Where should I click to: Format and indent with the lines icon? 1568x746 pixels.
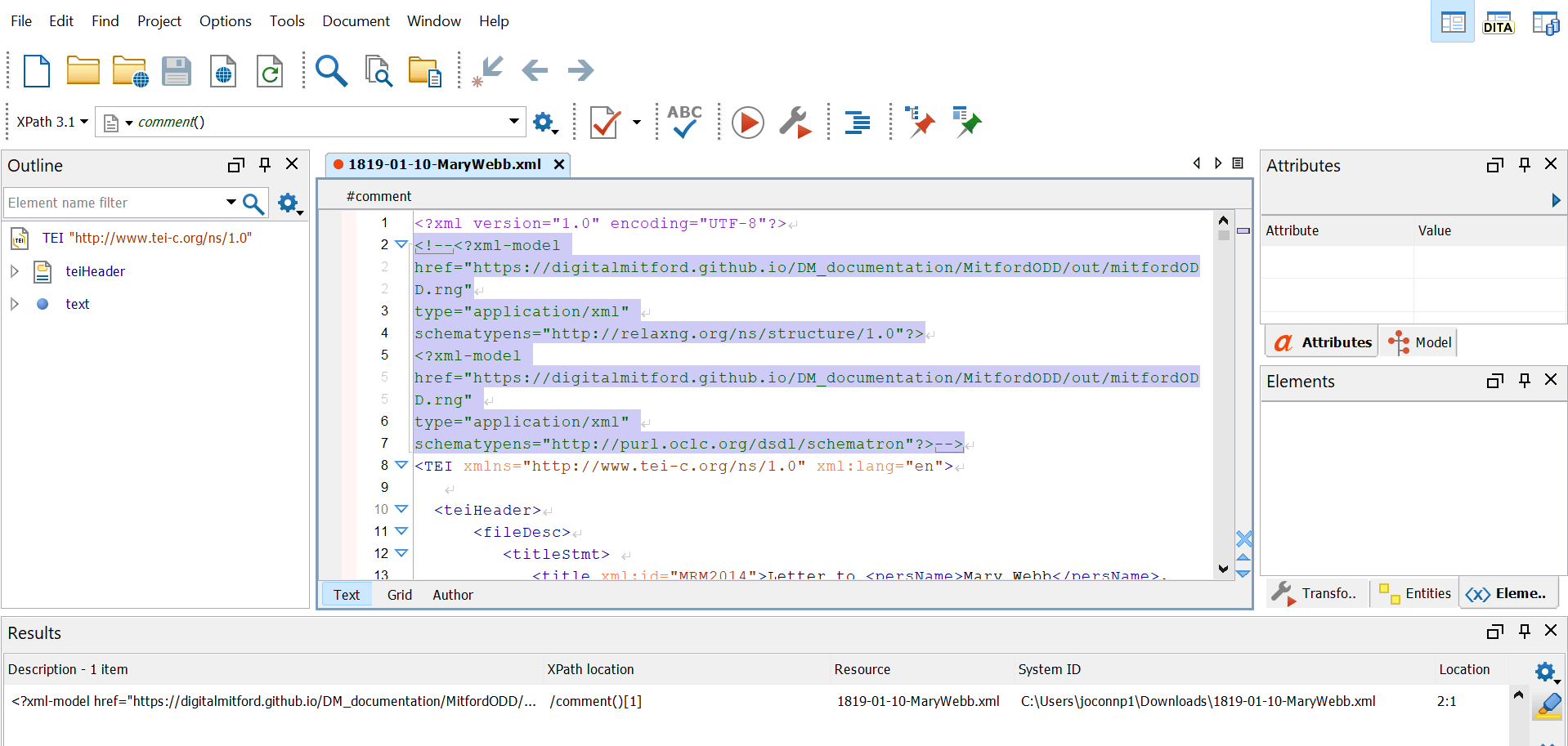point(857,123)
